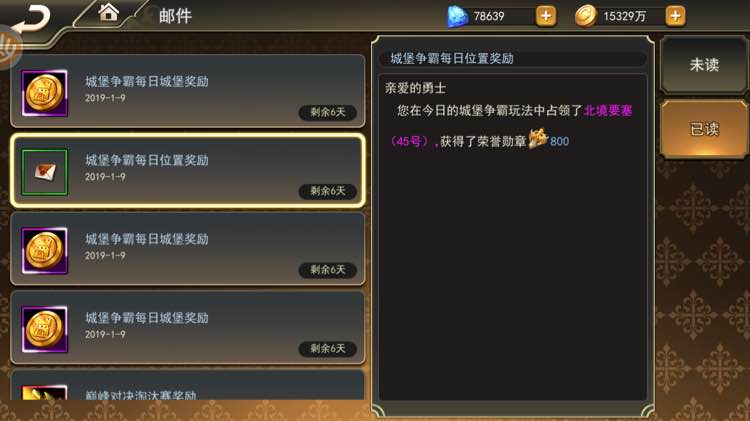Click the fourth mail's gold coin icon
The height and width of the screenshot is (421, 750).
click(44, 330)
